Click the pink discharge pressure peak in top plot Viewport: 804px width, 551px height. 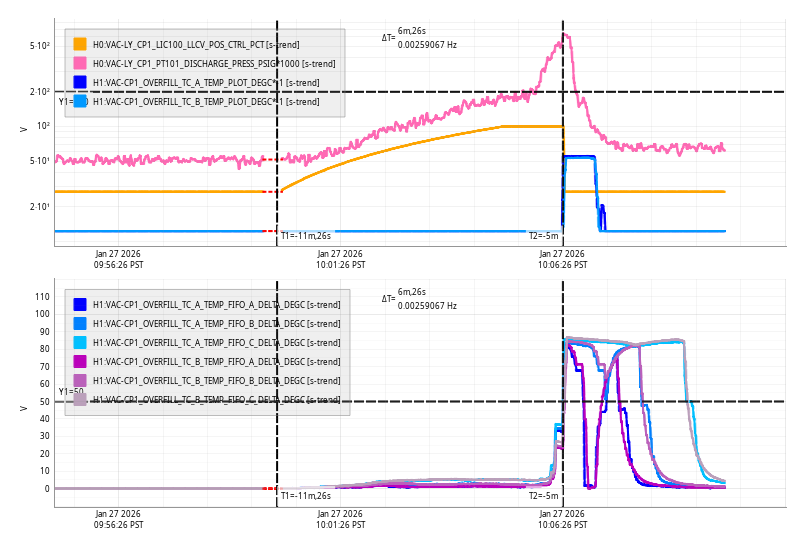[566, 35]
